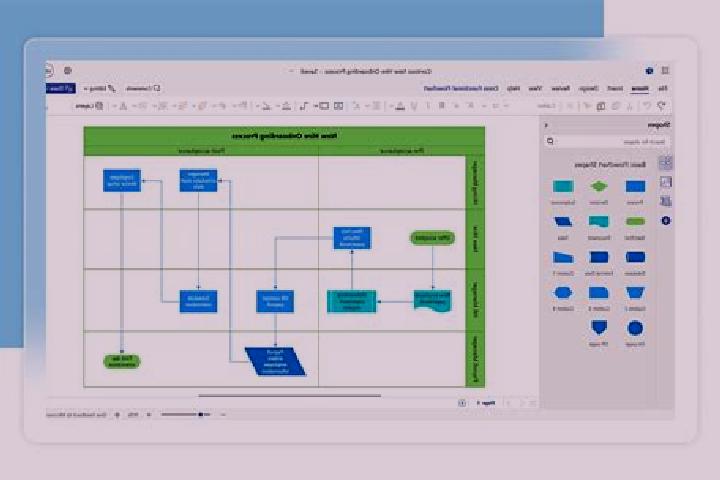
Task: Click the blue round icon in Shapes sidebar
Action: (665, 221)
